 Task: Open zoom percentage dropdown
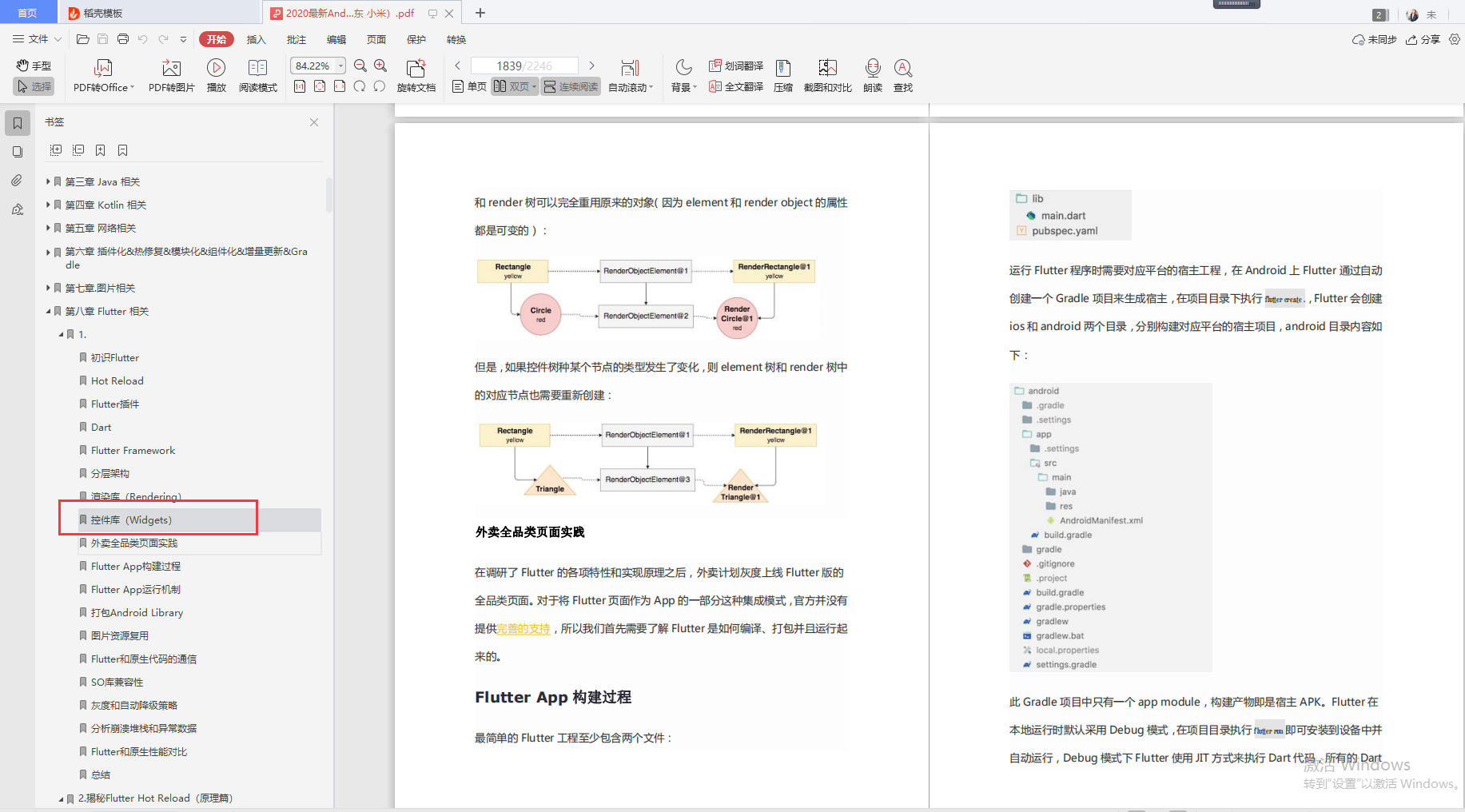(x=341, y=66)
